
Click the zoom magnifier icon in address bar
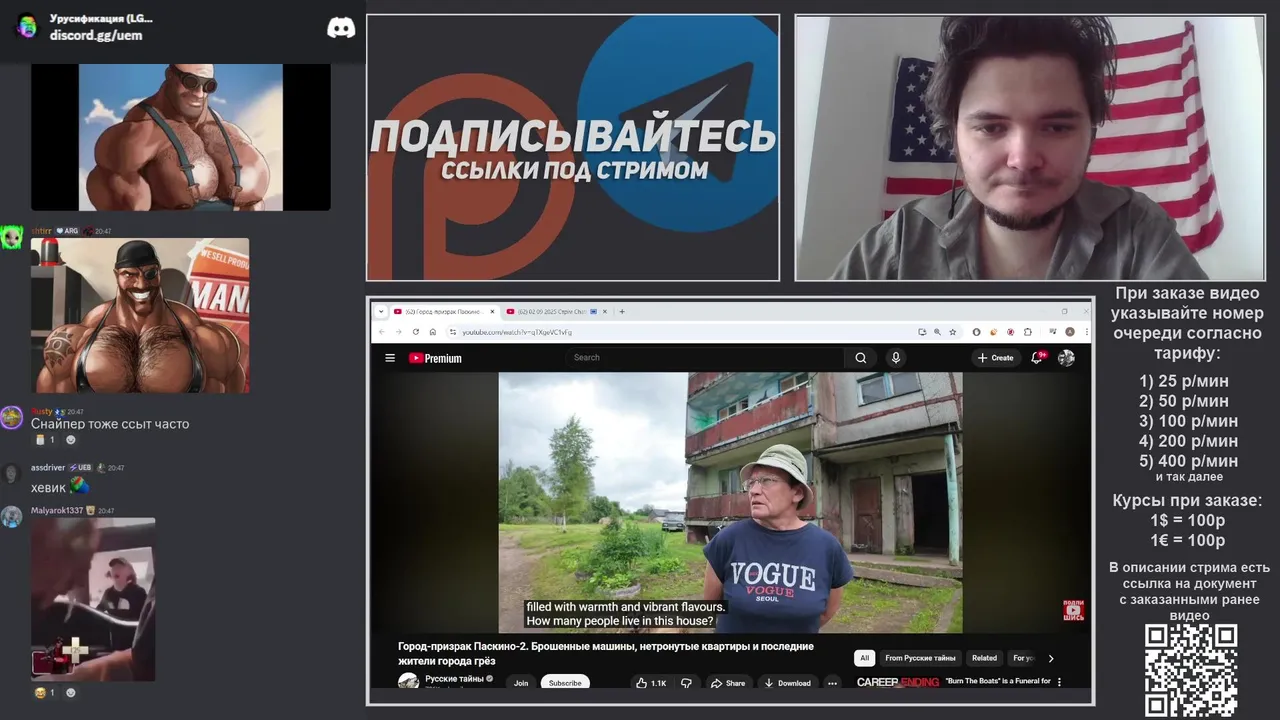coord(937,332)
